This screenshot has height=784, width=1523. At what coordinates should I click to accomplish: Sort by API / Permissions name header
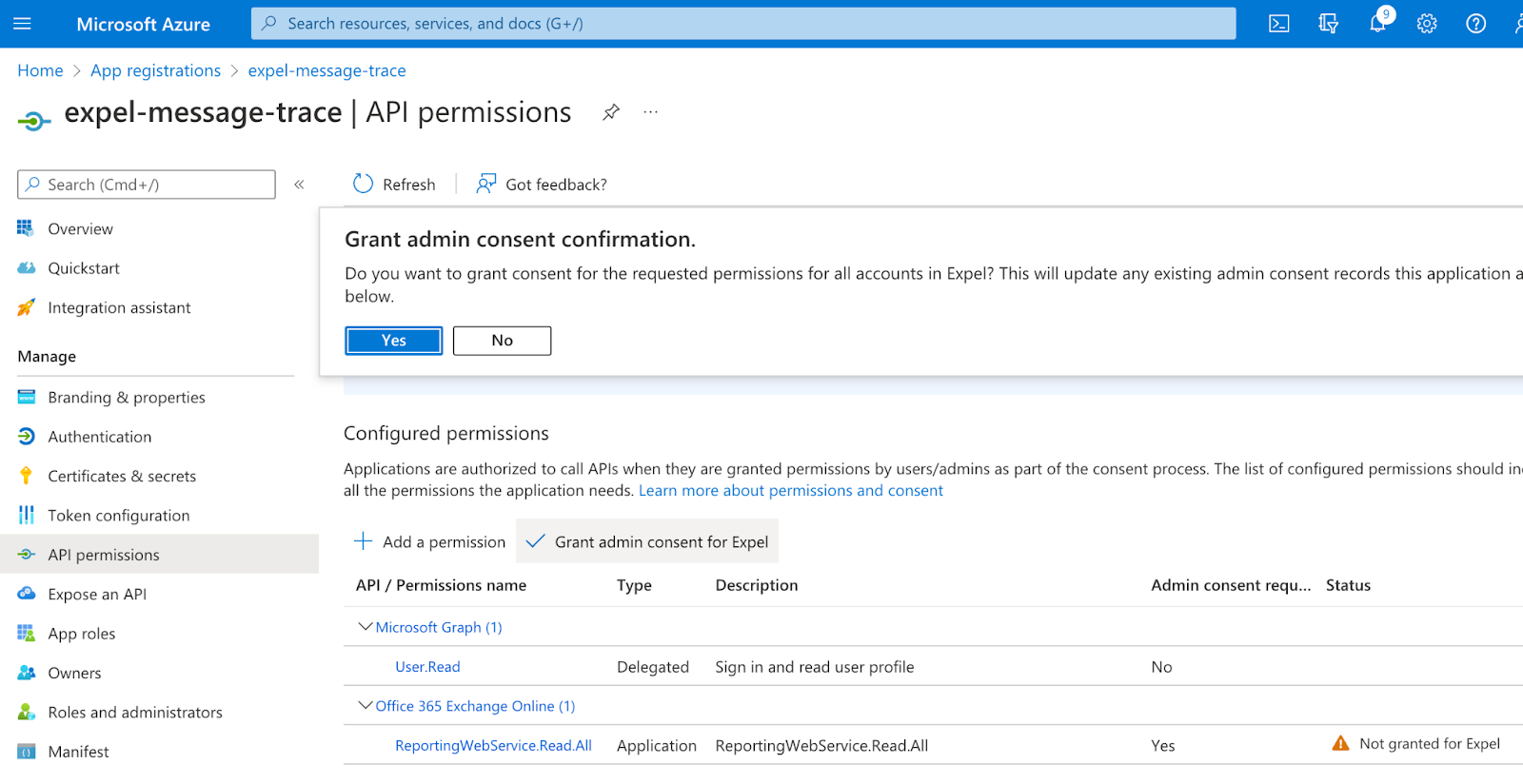(x=441, y=585)
